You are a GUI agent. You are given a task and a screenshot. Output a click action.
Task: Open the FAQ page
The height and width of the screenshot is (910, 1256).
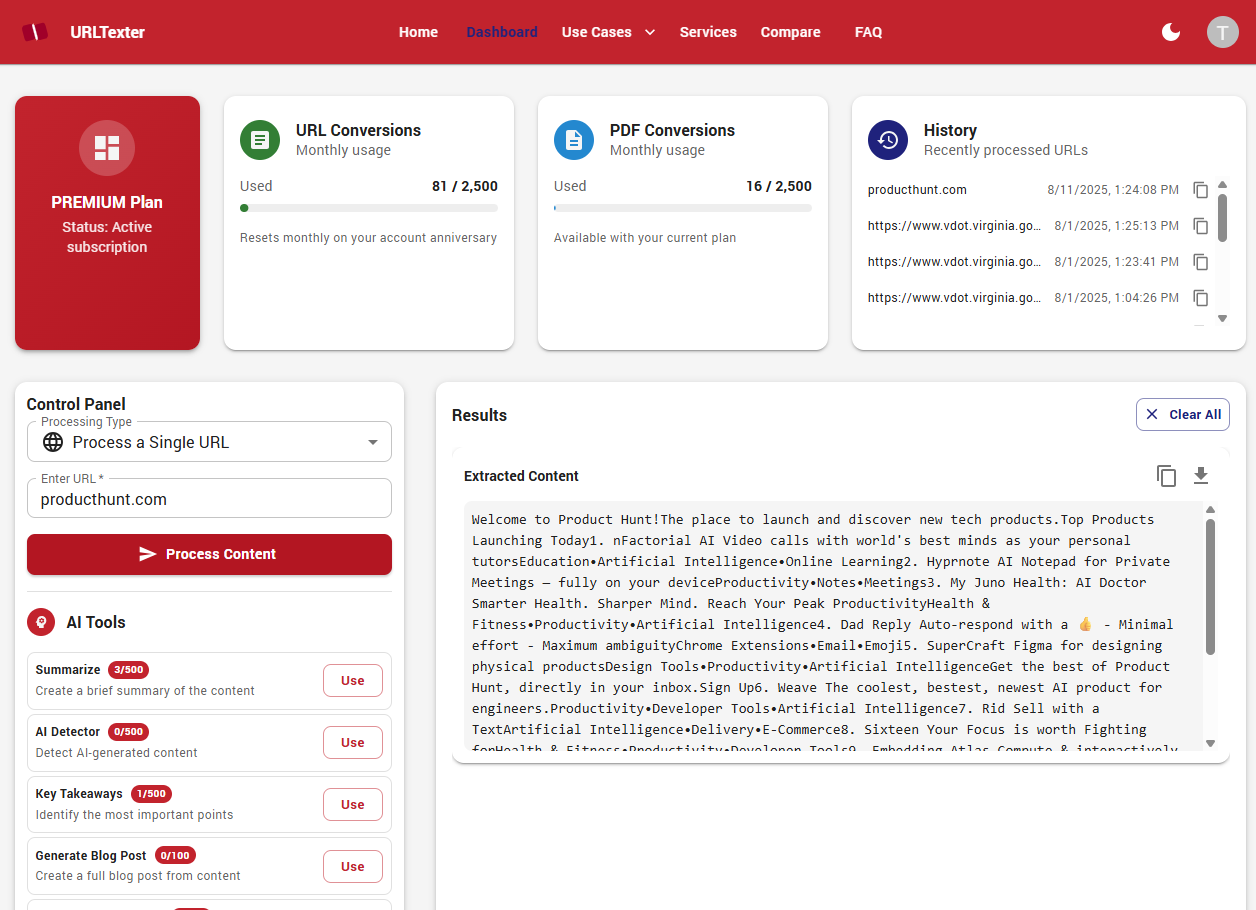pos(868,32)
